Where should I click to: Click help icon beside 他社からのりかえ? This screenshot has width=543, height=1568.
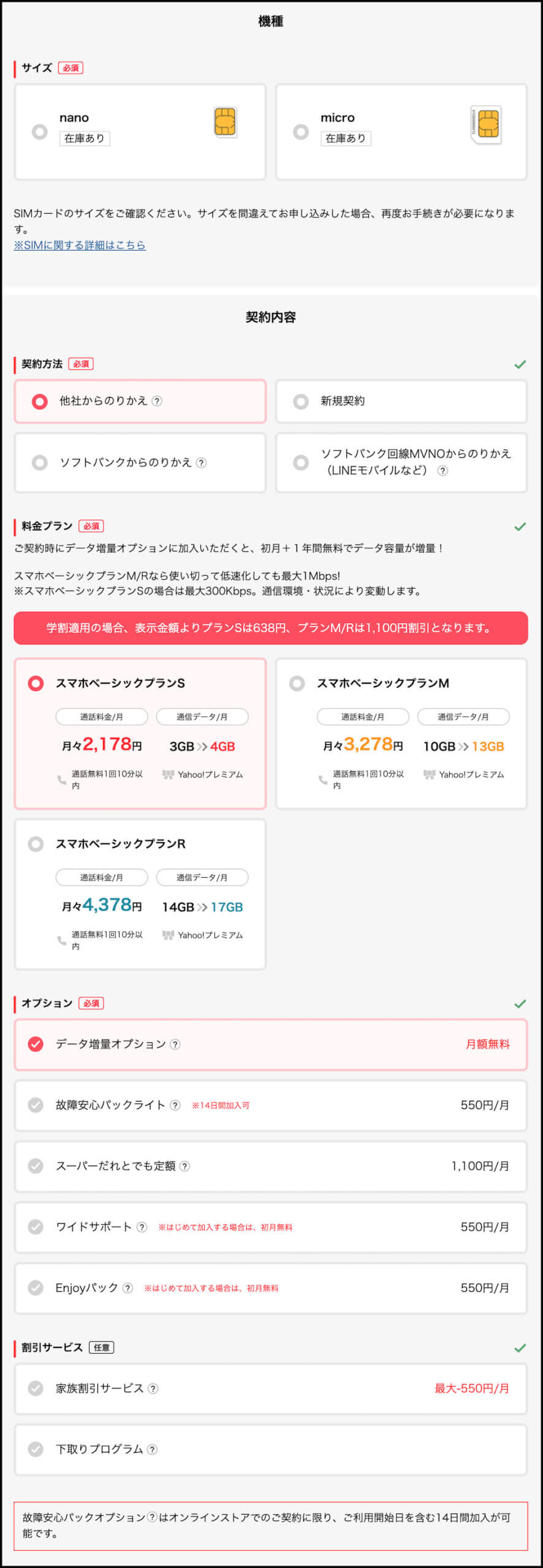(x=157, y=401)
